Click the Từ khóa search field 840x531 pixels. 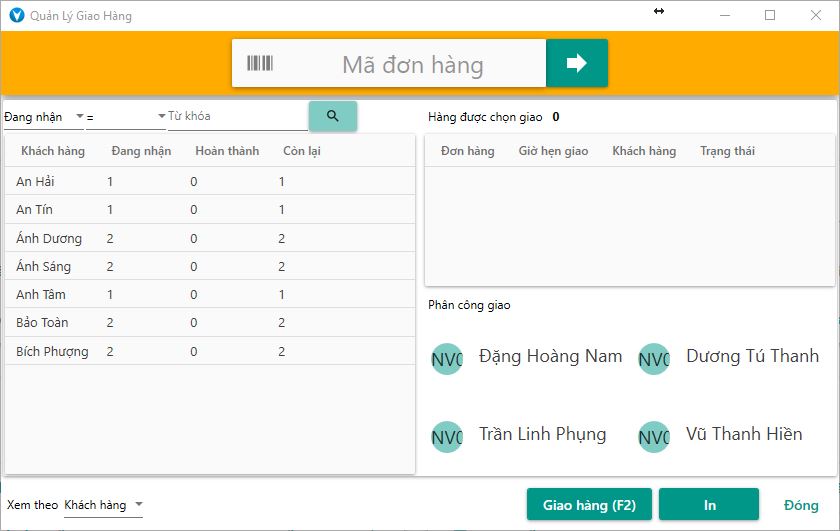(236, 116)
